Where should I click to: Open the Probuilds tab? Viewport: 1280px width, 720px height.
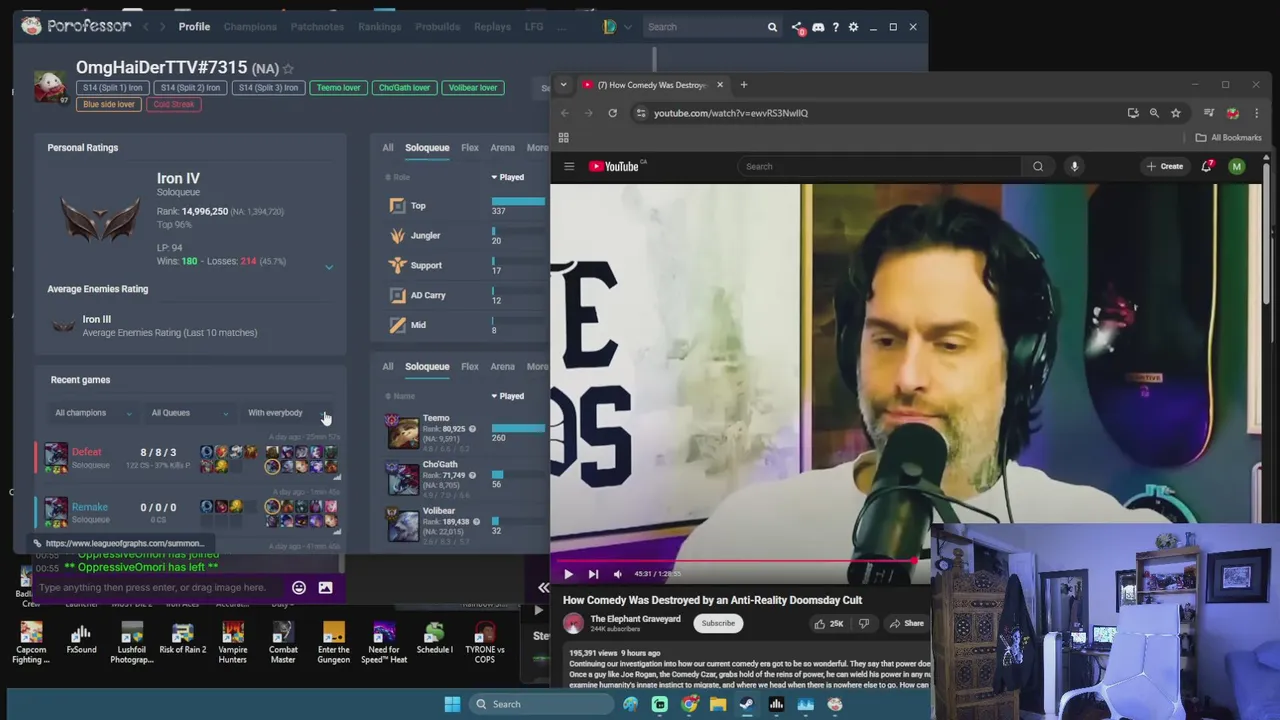[x=437, y=27]
